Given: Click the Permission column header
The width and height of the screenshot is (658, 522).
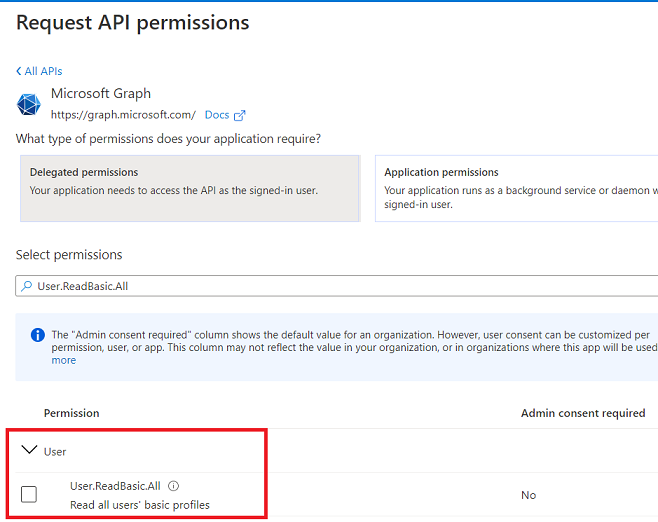Looking at the screenshot, I should 72,413.
